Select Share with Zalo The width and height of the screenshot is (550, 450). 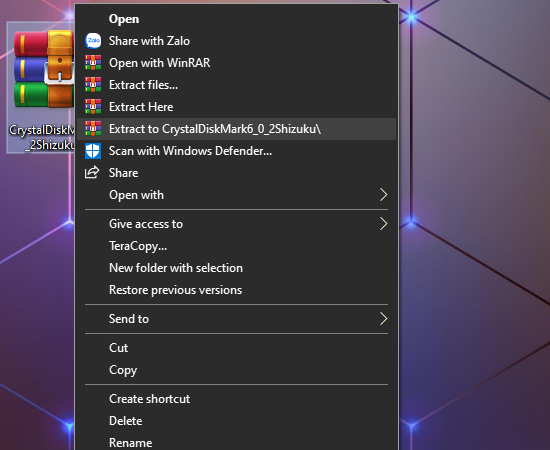[236, 41]
